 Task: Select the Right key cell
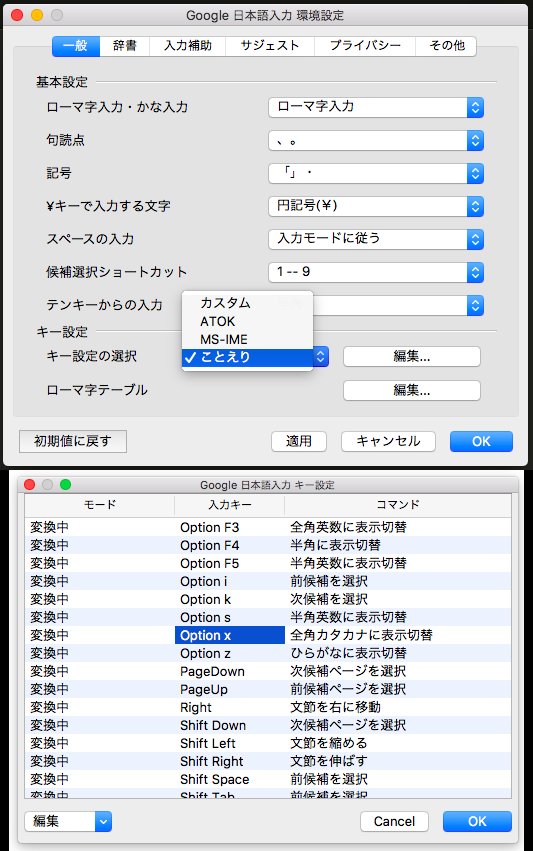[230, 707]
